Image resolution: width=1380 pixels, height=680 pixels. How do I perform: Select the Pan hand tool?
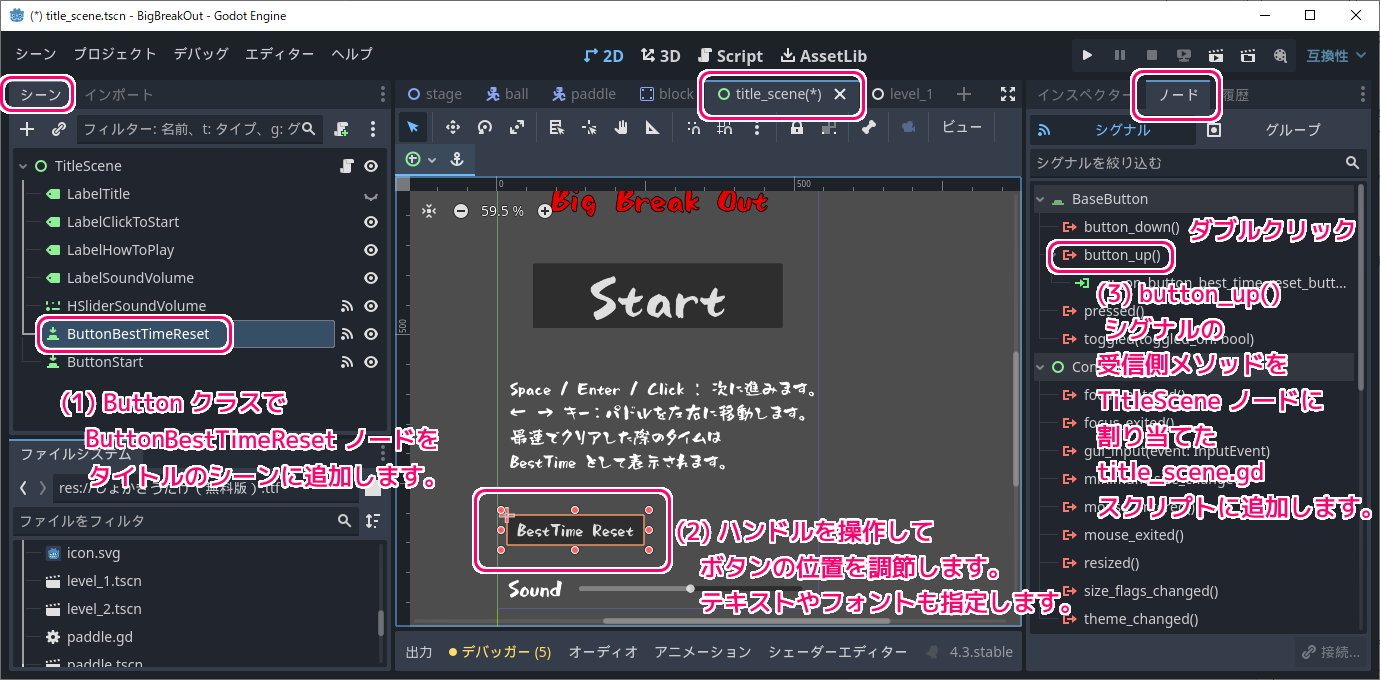coord(621,127)
